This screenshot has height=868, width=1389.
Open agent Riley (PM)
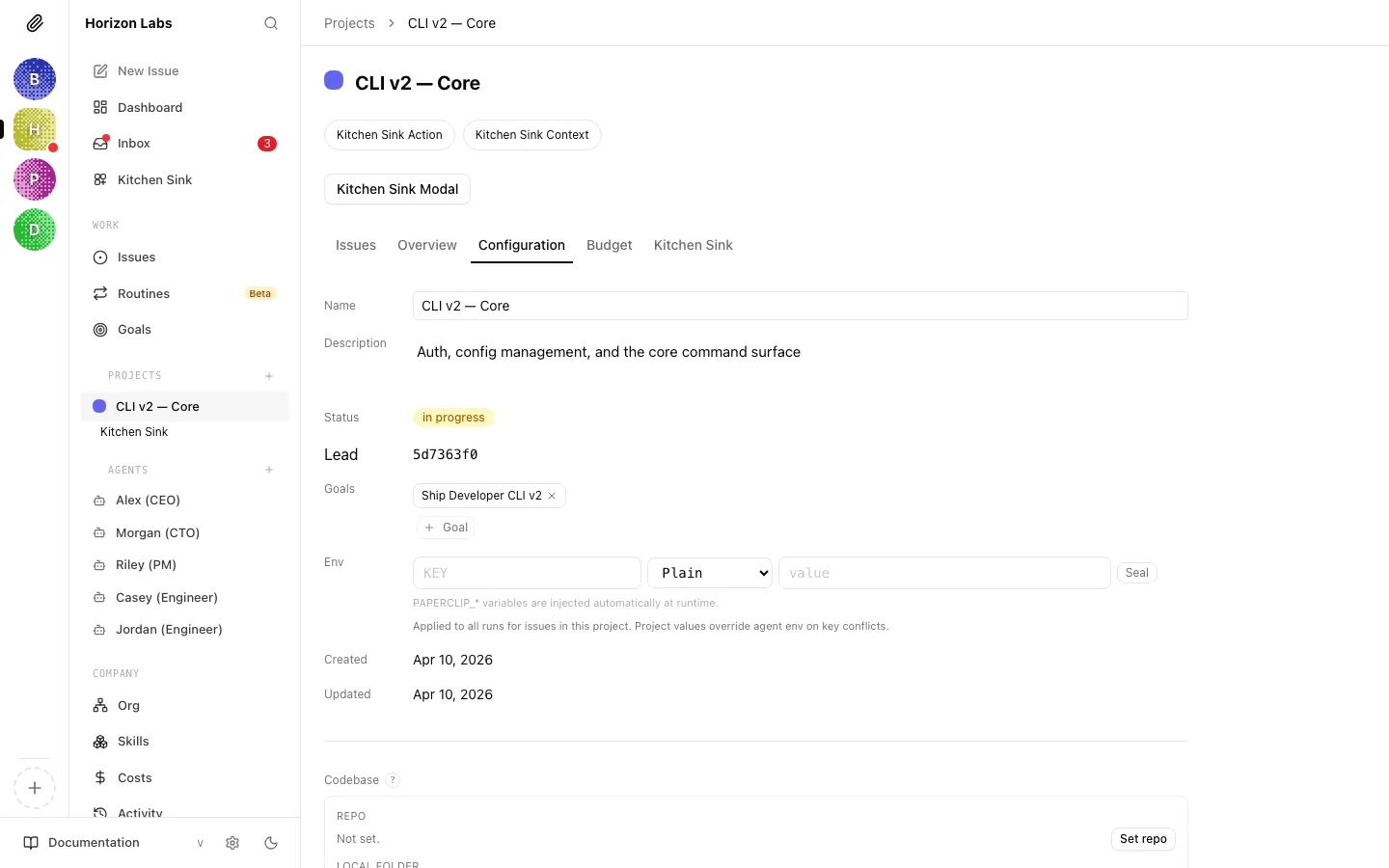184,565
